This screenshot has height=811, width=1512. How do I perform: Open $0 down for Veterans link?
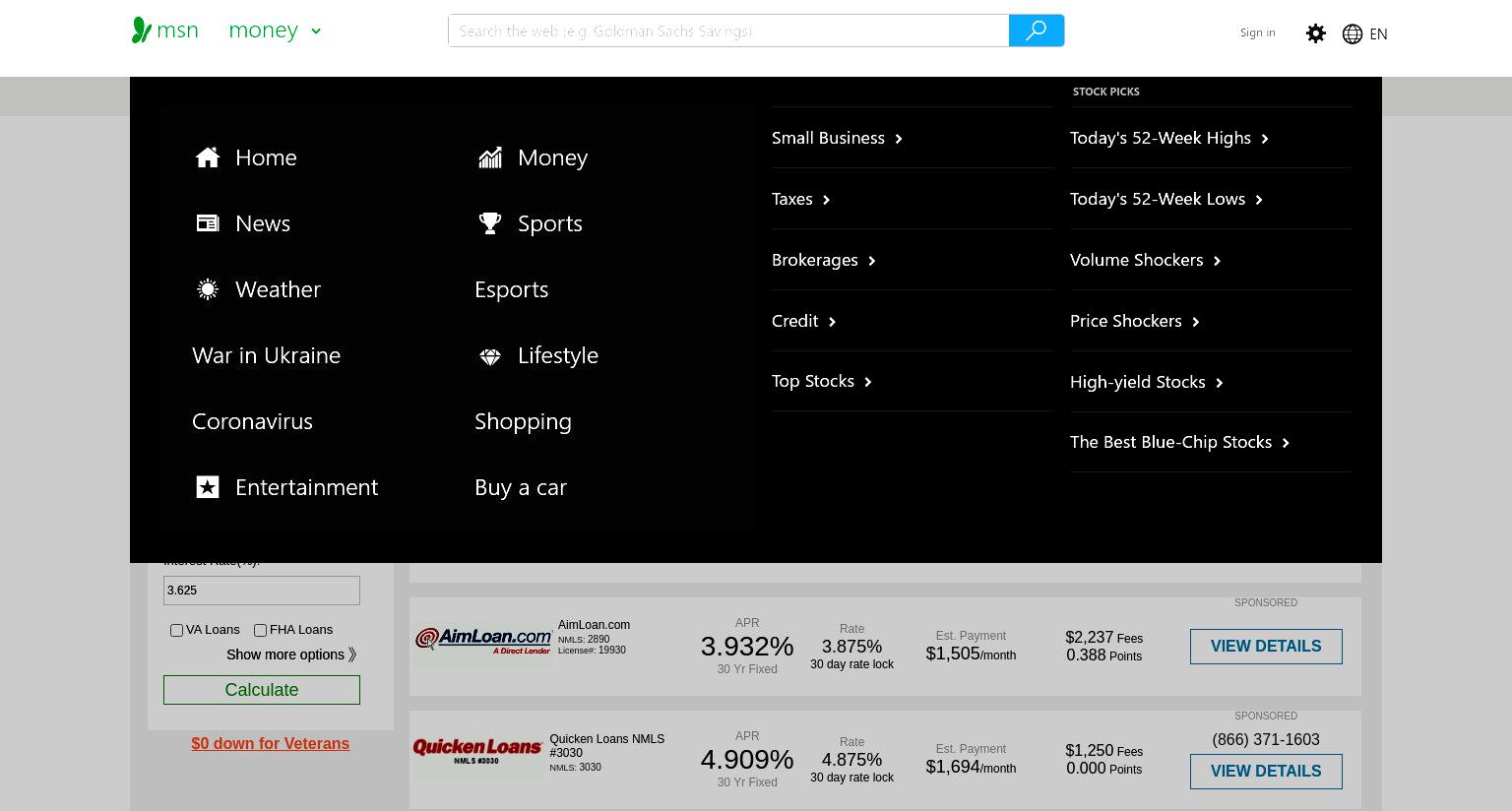point(271,744)
